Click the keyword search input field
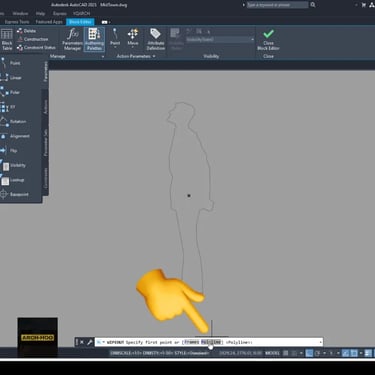Screen dimensions: 375x375 [277, 5]
